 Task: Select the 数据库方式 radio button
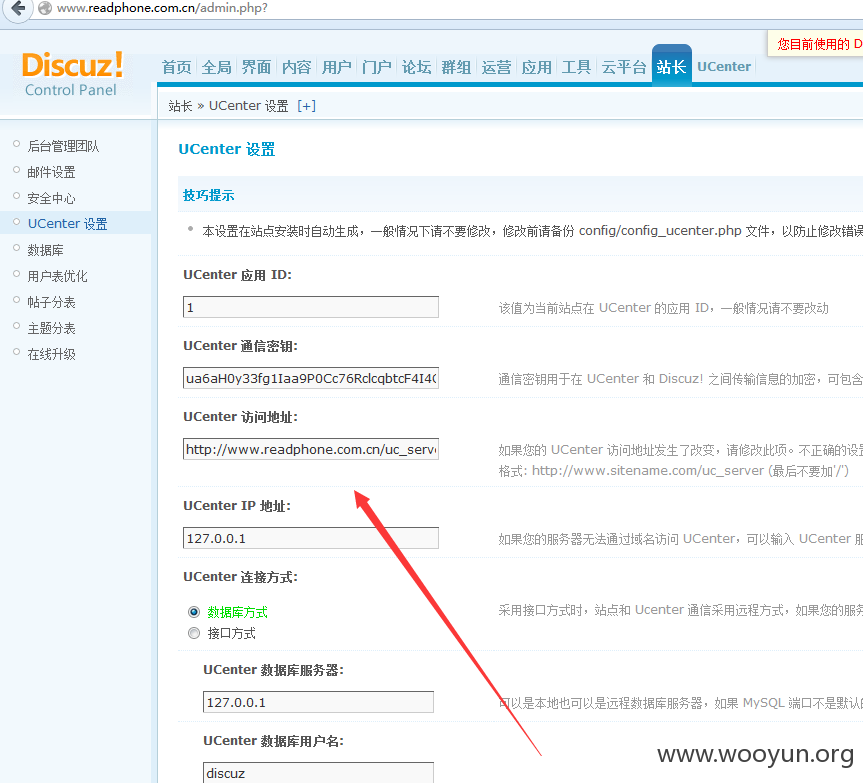[194, 612]
